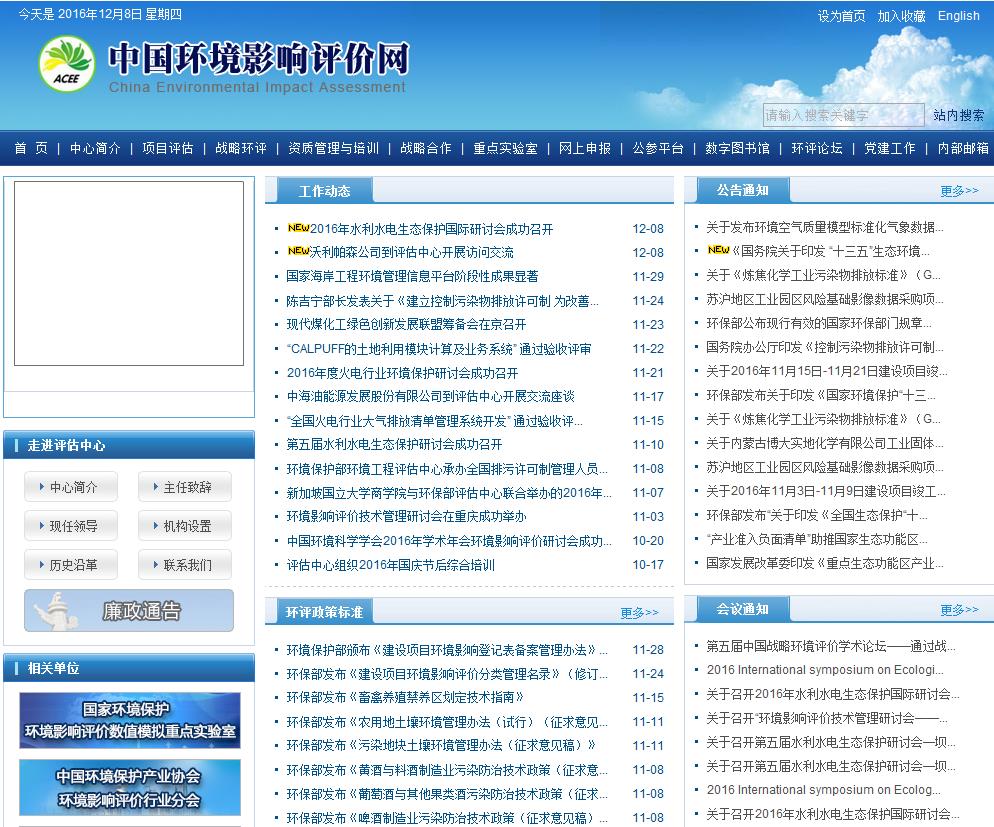Open 环境影响评价技术管理研讨会在重庆成功举办 article

pos(406,516)
